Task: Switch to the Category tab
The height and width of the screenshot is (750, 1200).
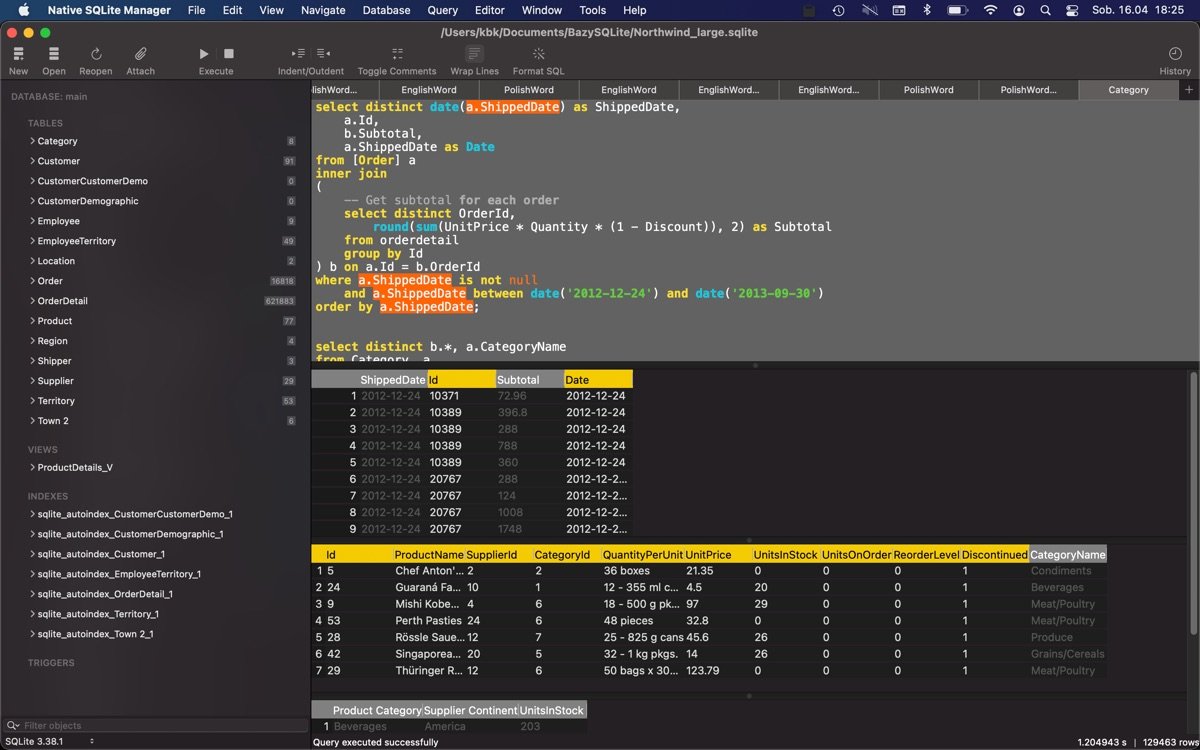Action: [x=1128, y=89]
